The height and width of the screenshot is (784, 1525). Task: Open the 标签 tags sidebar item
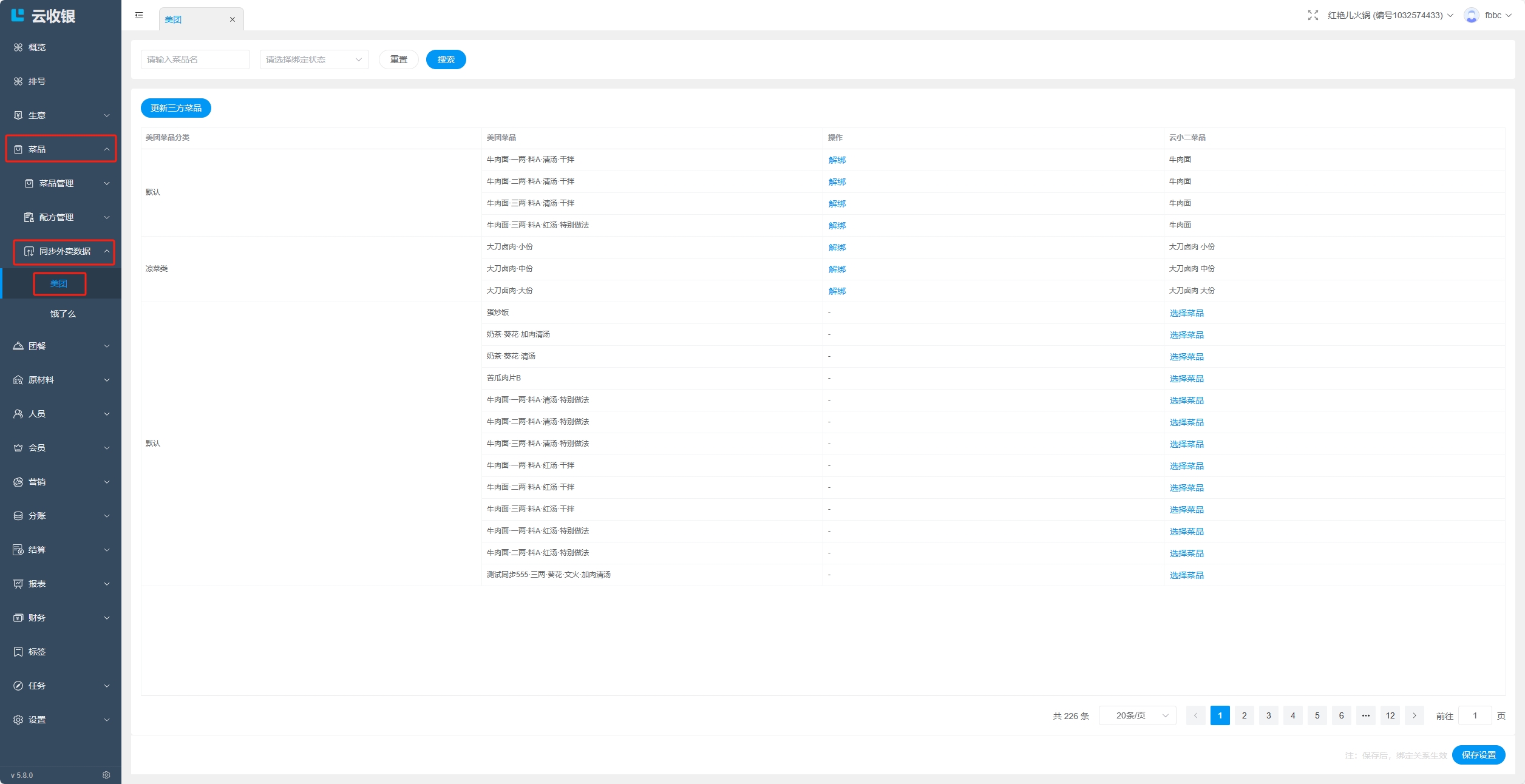click(x=36, y=652)
